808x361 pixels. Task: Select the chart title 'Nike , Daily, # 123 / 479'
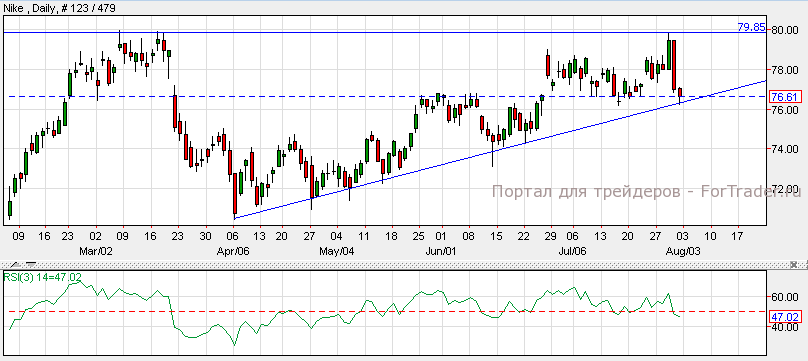click(60, 8)
